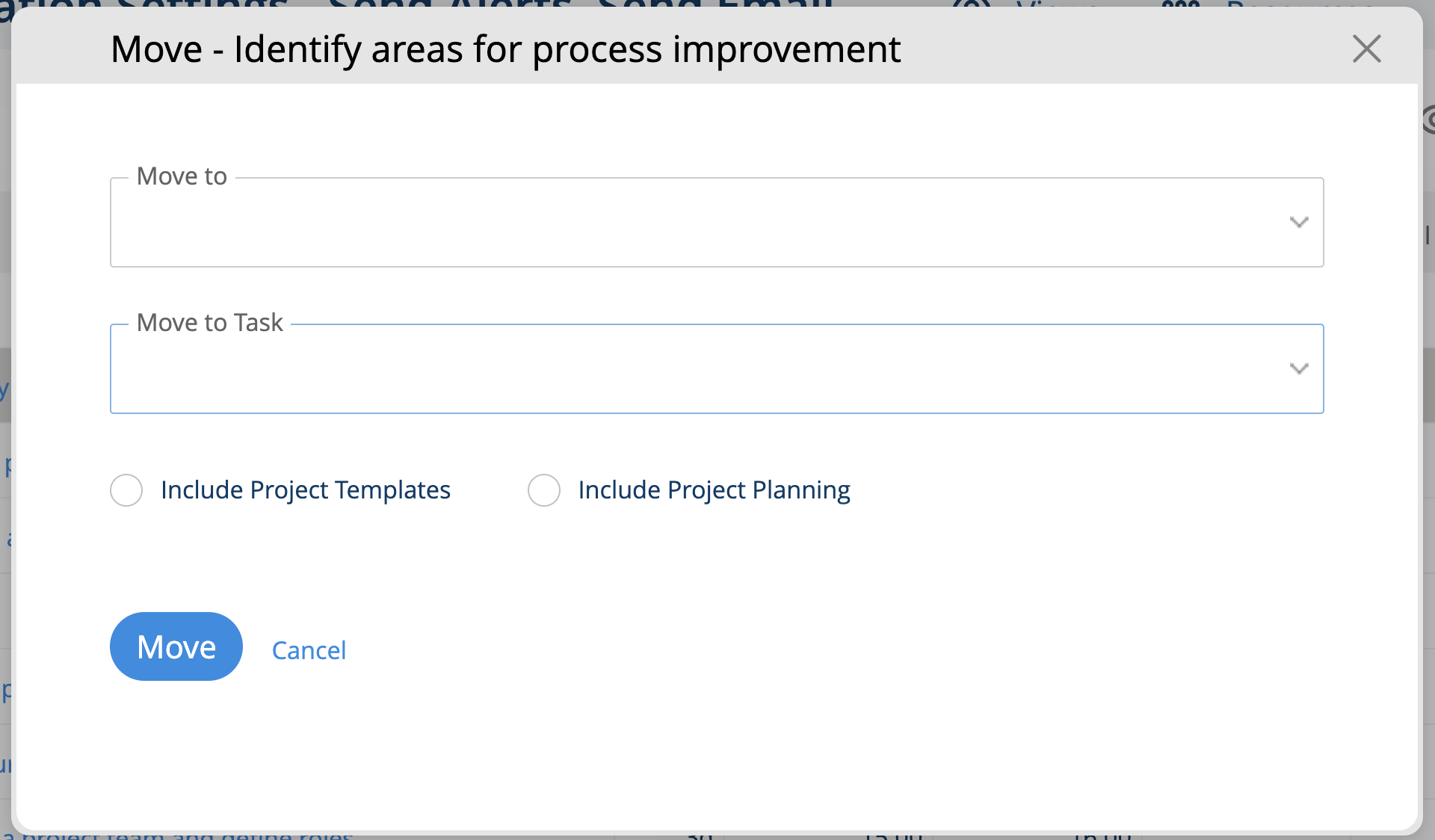Click the 'Move to' field label
The width and height of the screenshot is (1435, 840).
point(182,176)
